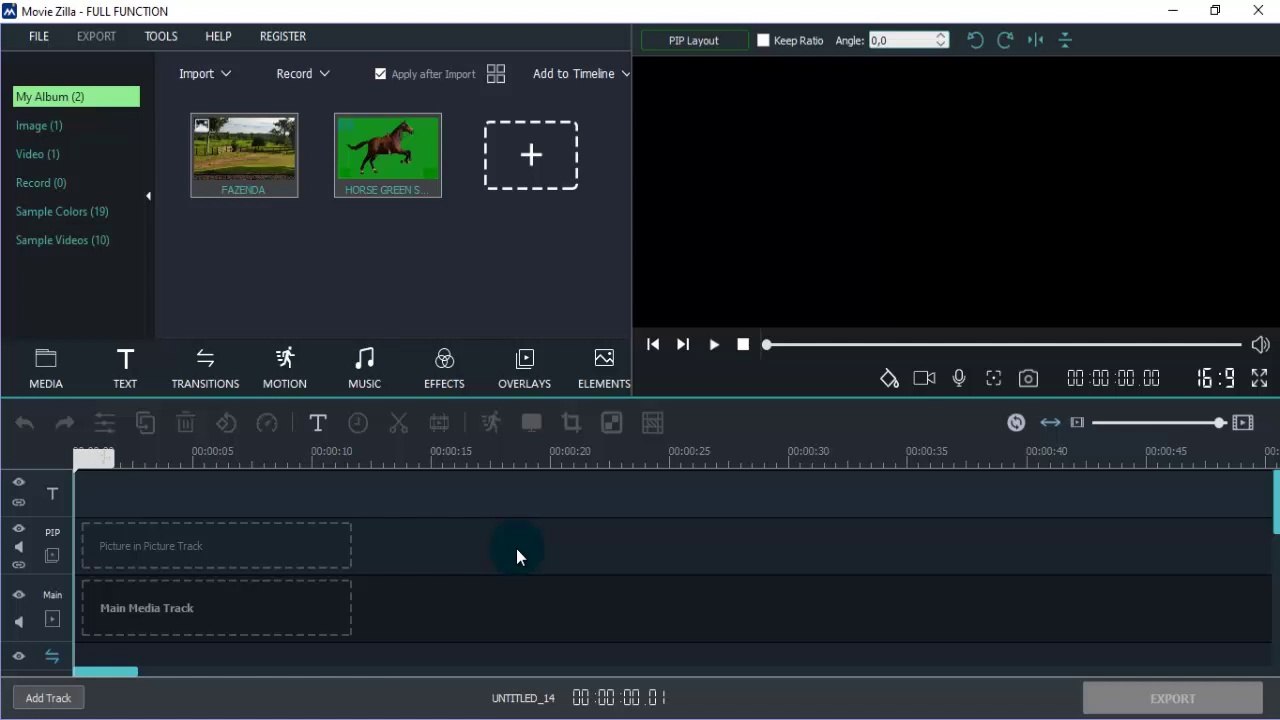
Task: Select My Album (2) in the sidebar
Action: (76, 97)
